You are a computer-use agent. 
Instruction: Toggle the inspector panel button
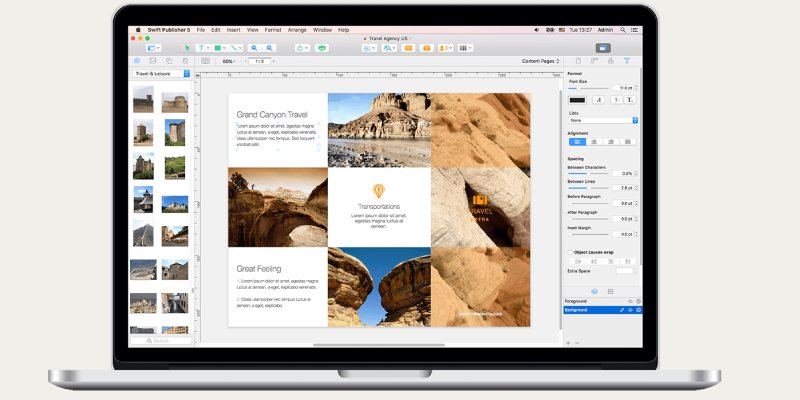[603, 48]
